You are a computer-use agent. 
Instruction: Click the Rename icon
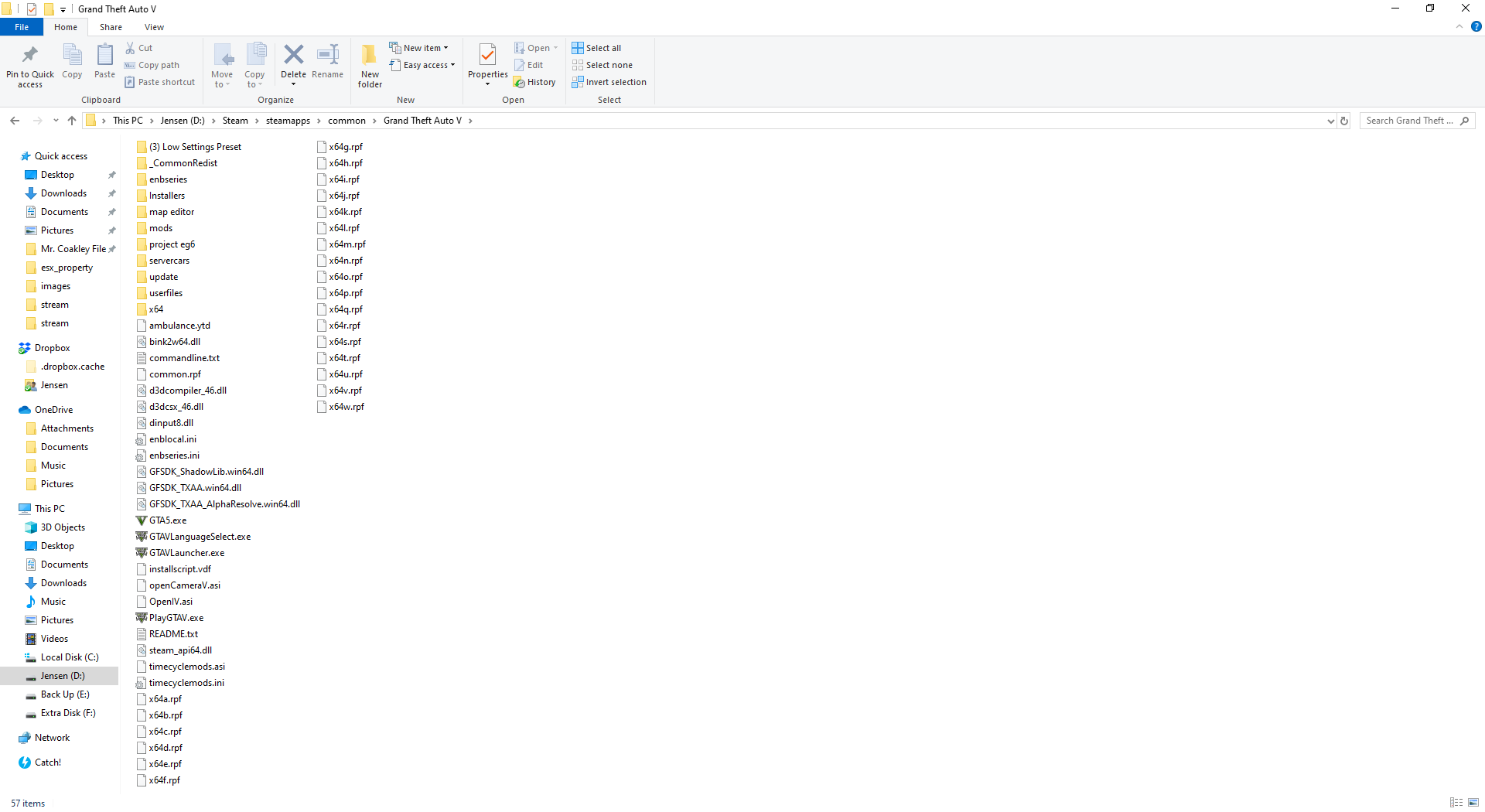[x=328, y=55]
